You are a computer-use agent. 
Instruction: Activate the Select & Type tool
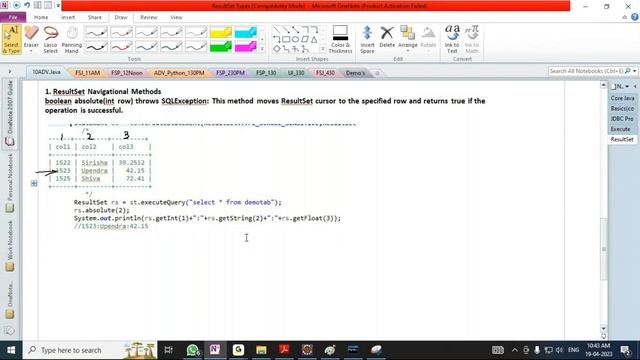tap(11, 40)
